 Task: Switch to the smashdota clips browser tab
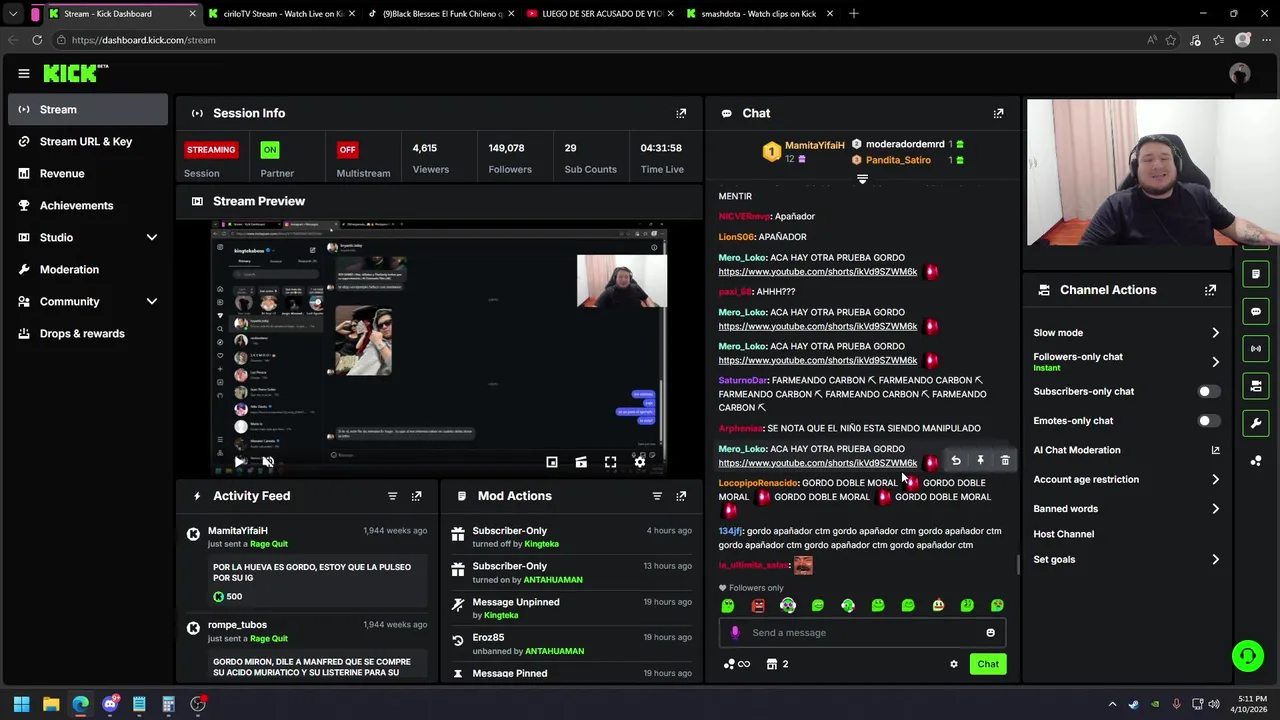click(x=760, y=14)
